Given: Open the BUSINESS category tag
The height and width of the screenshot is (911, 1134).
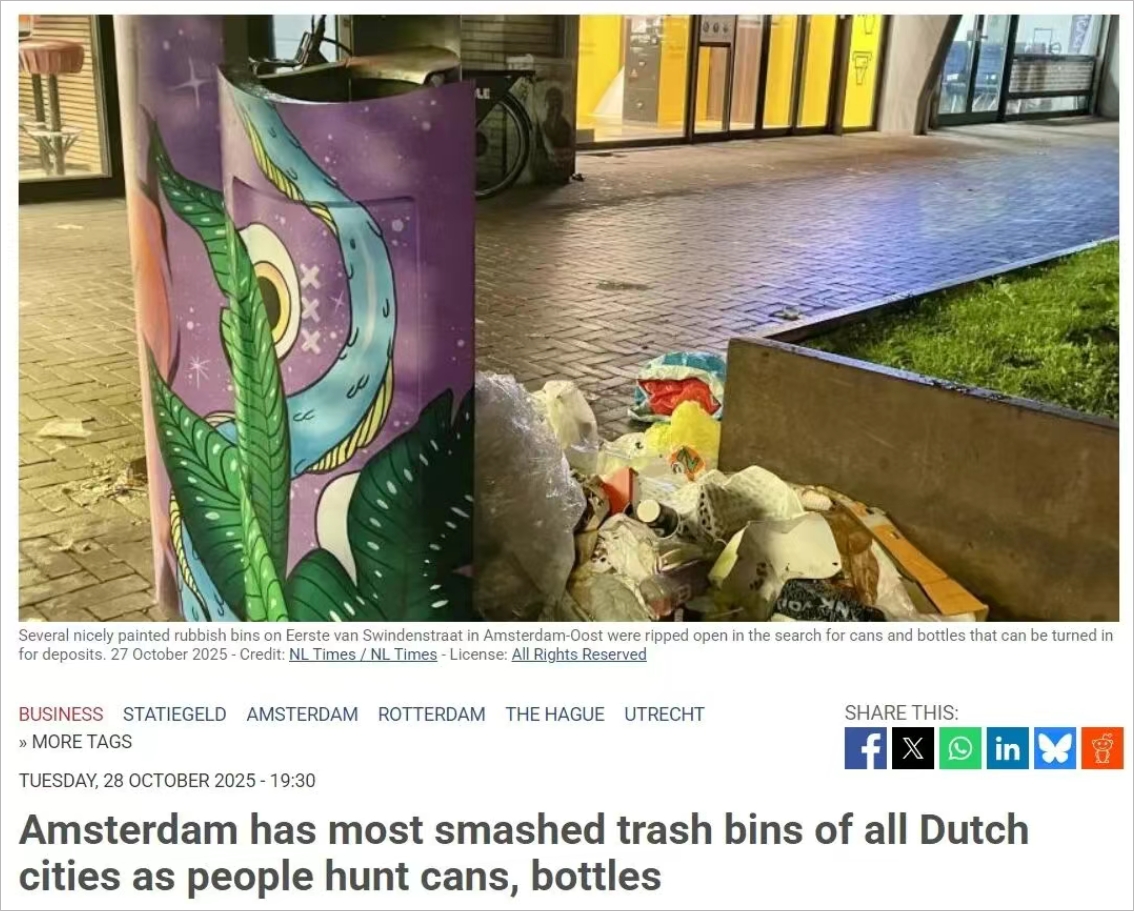Looking at the screenshot, I should click(61, 714).
